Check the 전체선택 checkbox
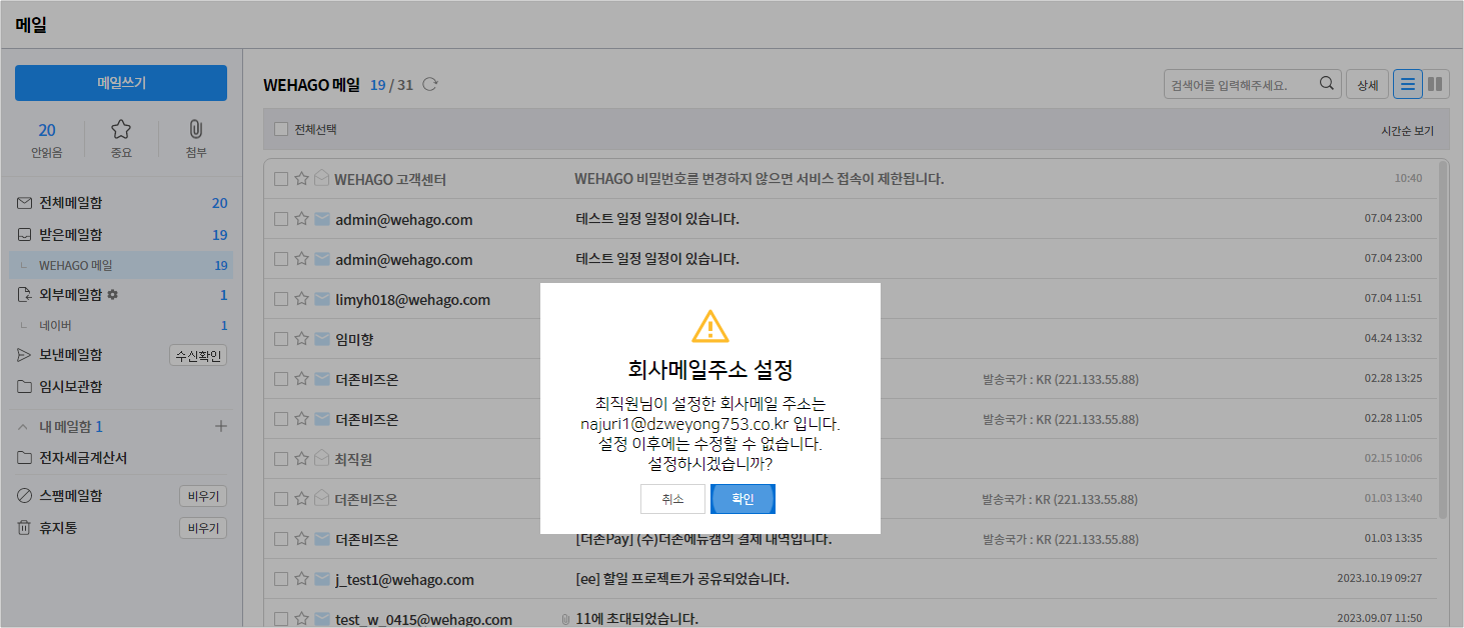This screenshot has height=628, width=1464. tap(281, 129)
